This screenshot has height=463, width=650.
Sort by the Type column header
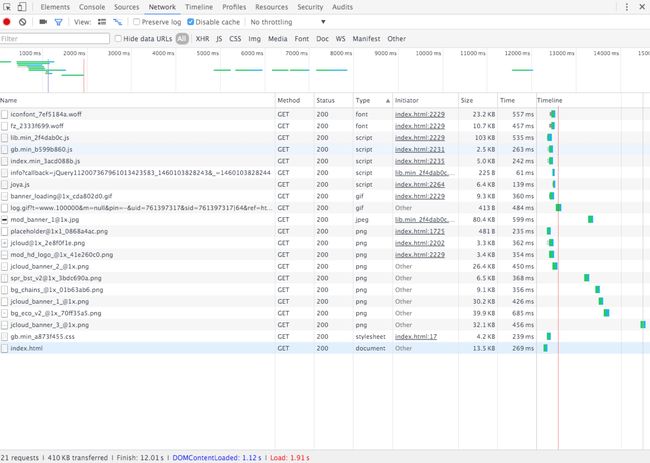[373, 100]
